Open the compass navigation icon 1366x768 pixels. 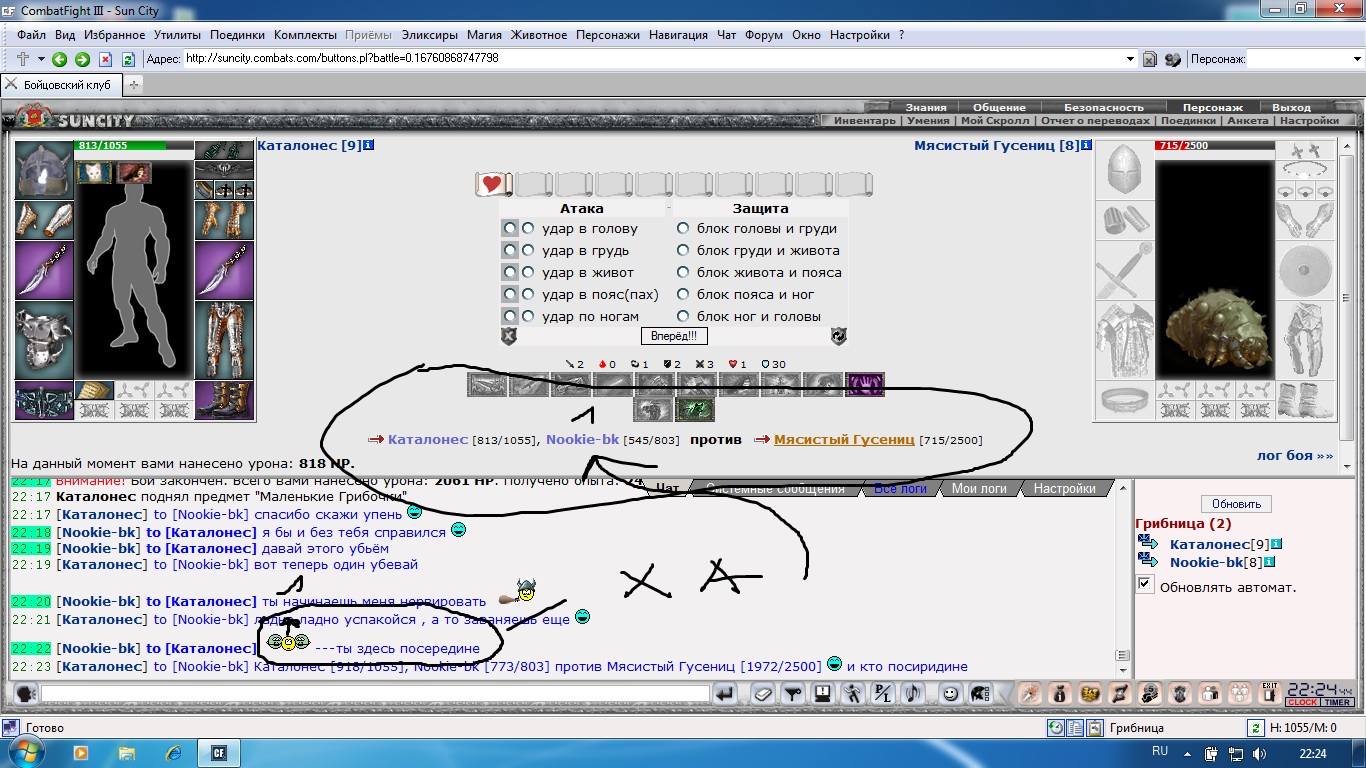(1029, 693)
